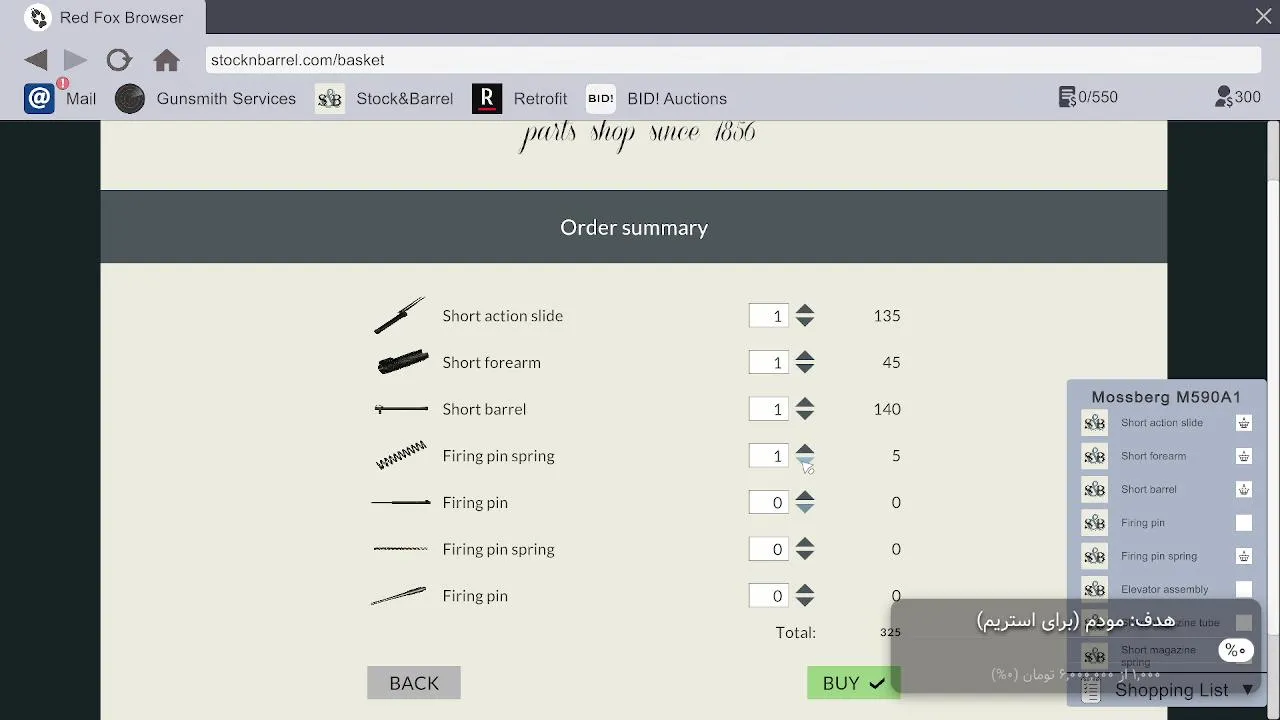This screenshot has height=720, width=1280.
Task: Click the BUY button
Action: coord(854,683)
